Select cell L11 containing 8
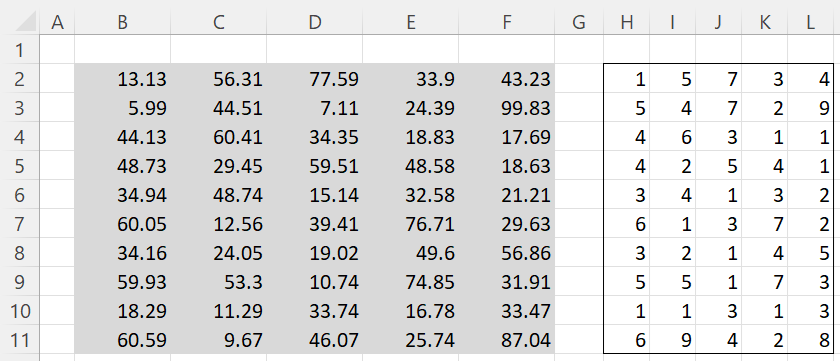Viewport: 840px width, 361px height. coord(811,339)
